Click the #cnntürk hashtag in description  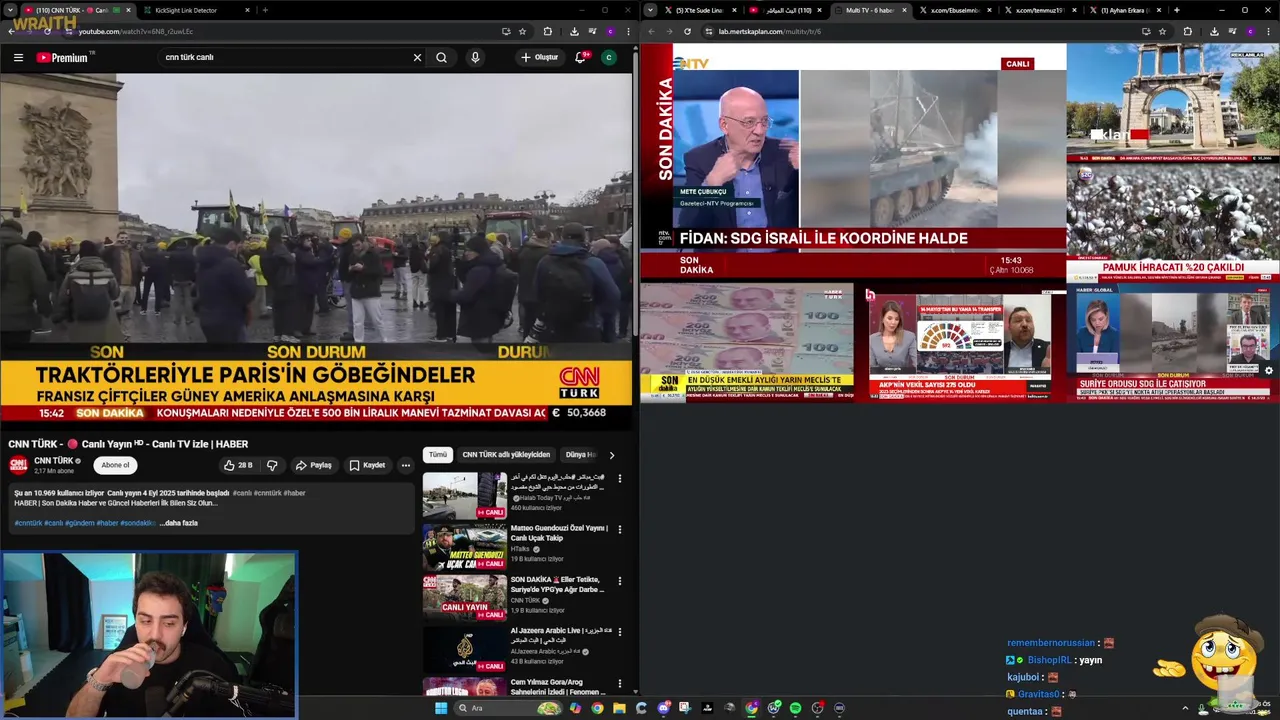tap(28, 523)
